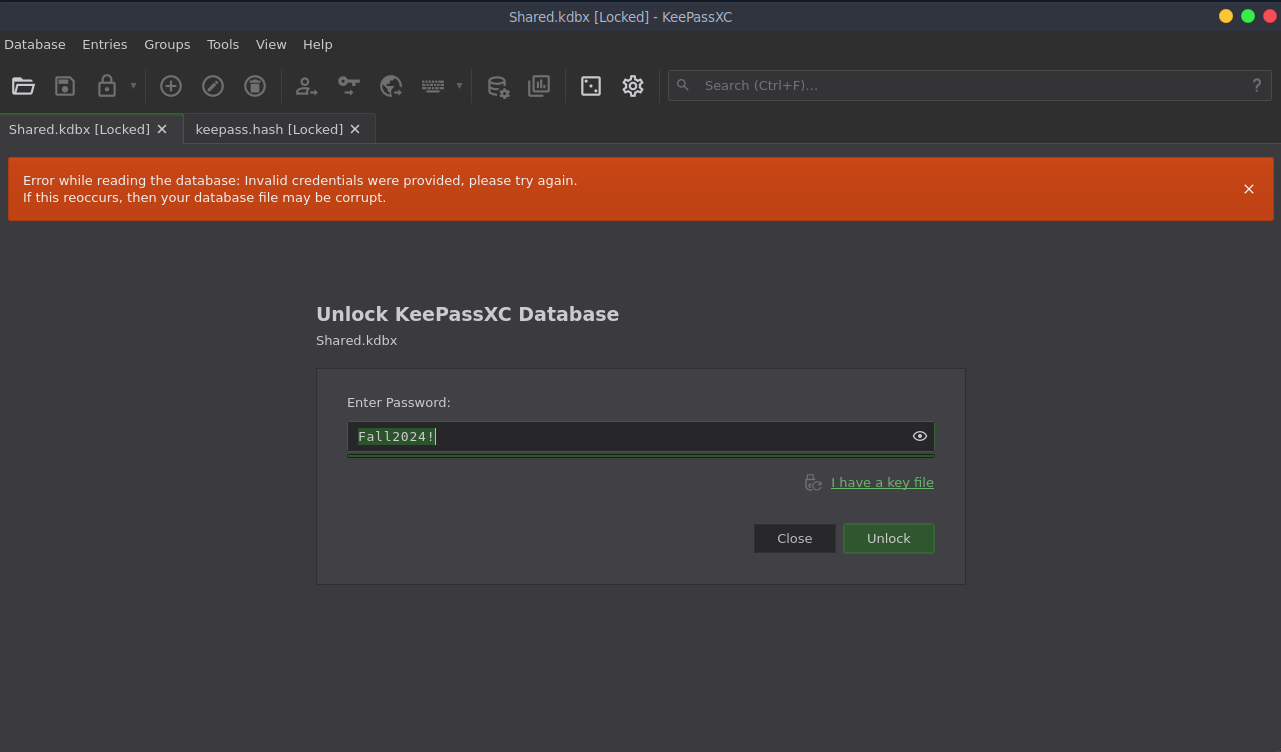Click the magnifier icon in the search bar

(x=683, y=85)
